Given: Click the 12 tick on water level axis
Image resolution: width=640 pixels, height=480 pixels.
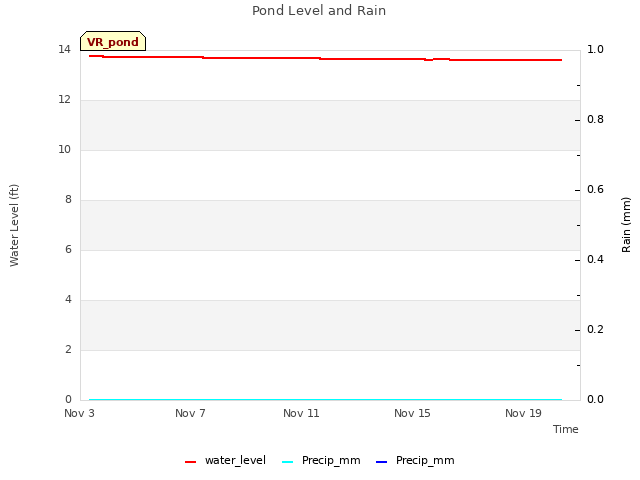Looking at the screenshot, I should 64,99.
